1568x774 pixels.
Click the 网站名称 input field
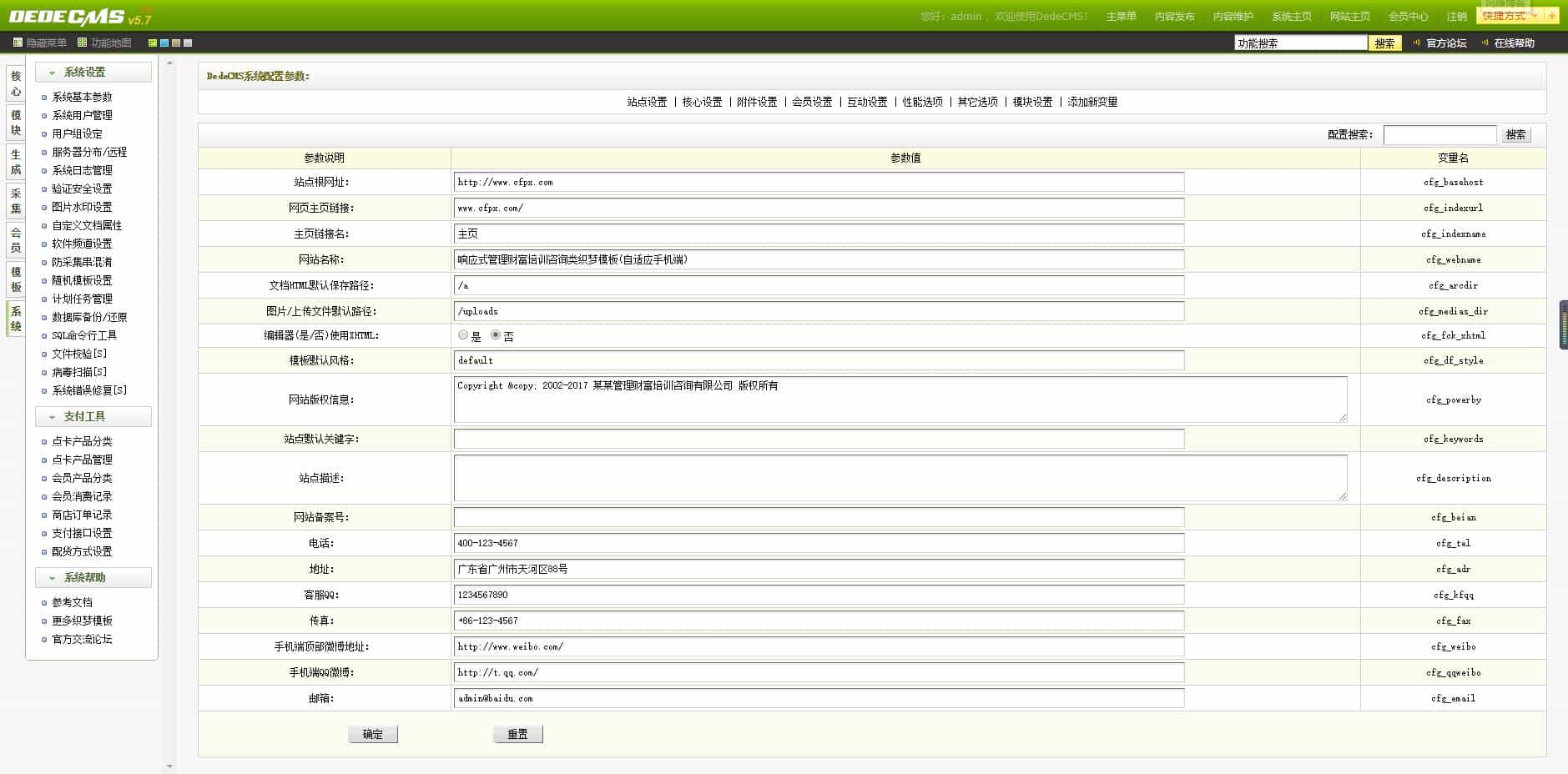(819, 259)
